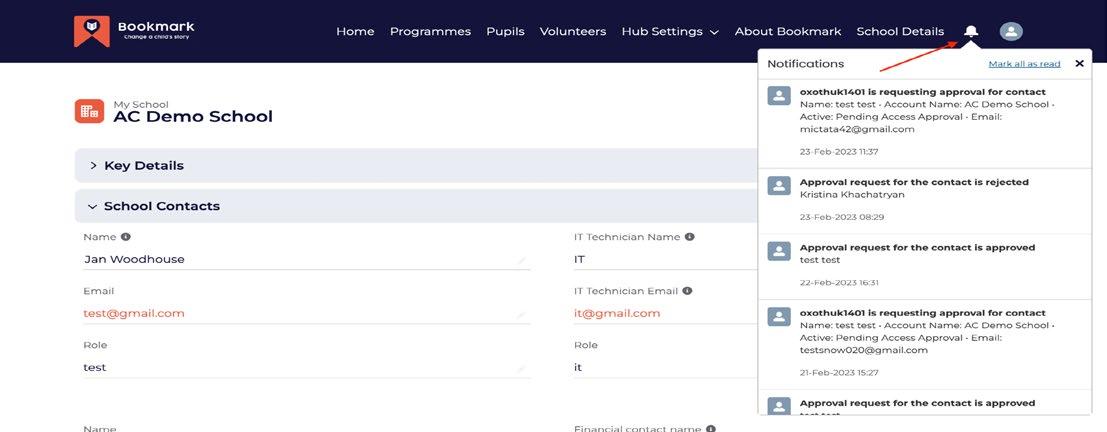Image resolution: width=1107 pixels, height=432 pixels.
Task: Close the Notifications panel
Action: pos(1079,64)
